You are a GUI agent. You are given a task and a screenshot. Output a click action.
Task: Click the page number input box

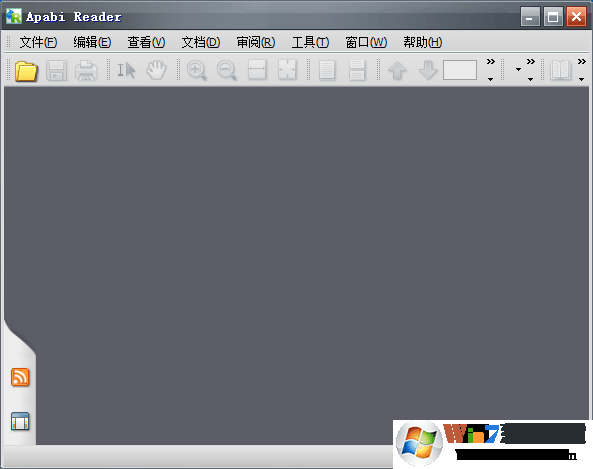460,70
